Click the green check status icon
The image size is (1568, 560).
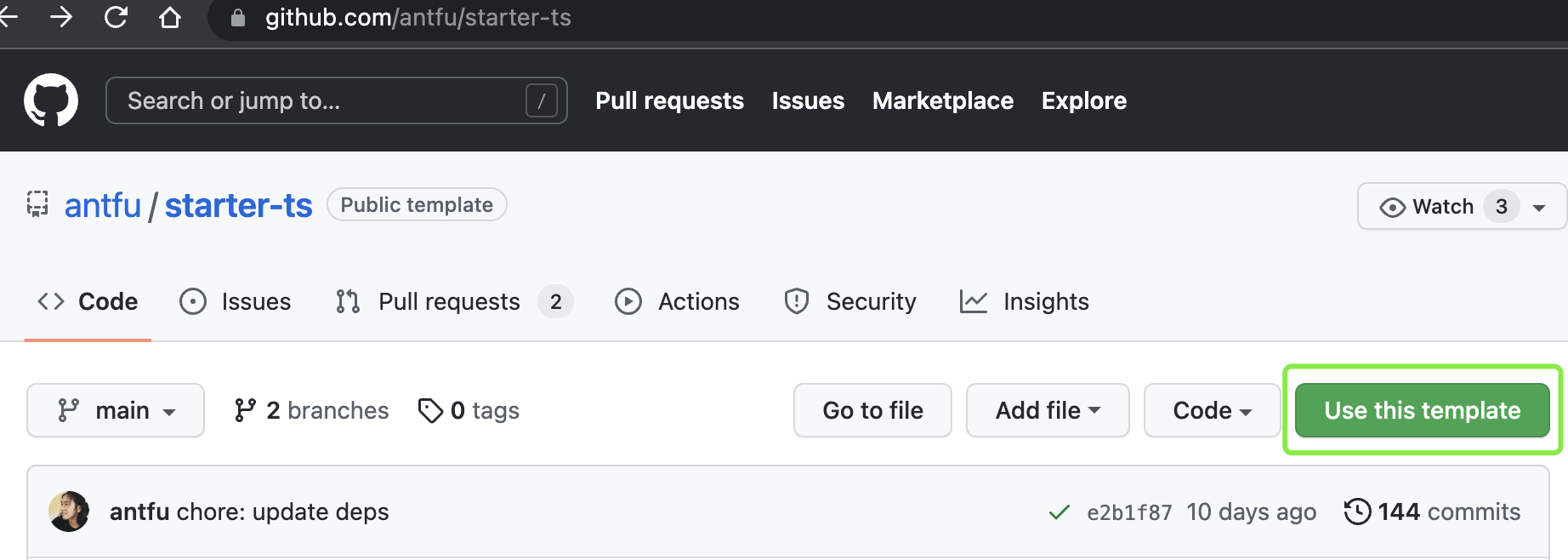1059,512
